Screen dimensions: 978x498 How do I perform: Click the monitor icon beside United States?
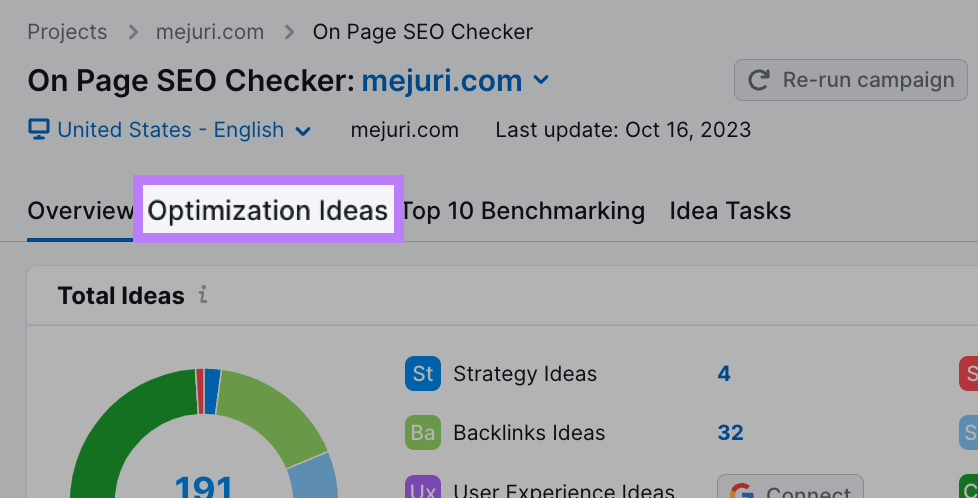click(x=39, y=130)
